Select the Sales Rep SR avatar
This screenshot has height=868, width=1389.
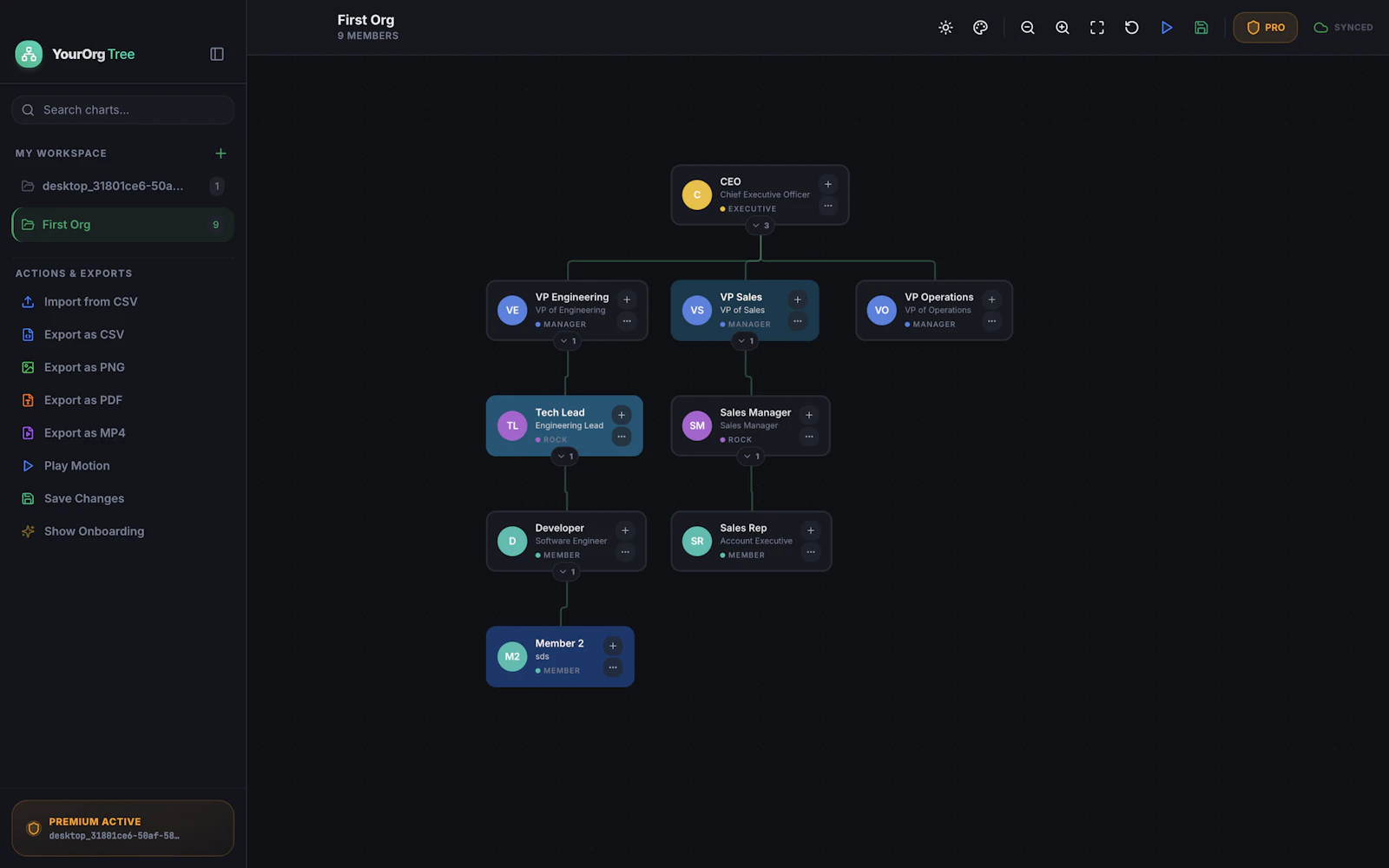[x=697, y=542]
